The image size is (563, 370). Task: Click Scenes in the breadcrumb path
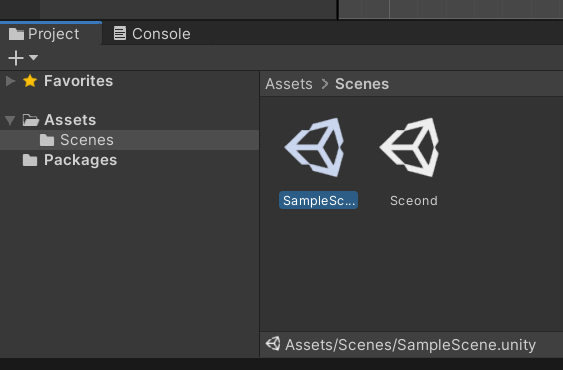[362, 84]
